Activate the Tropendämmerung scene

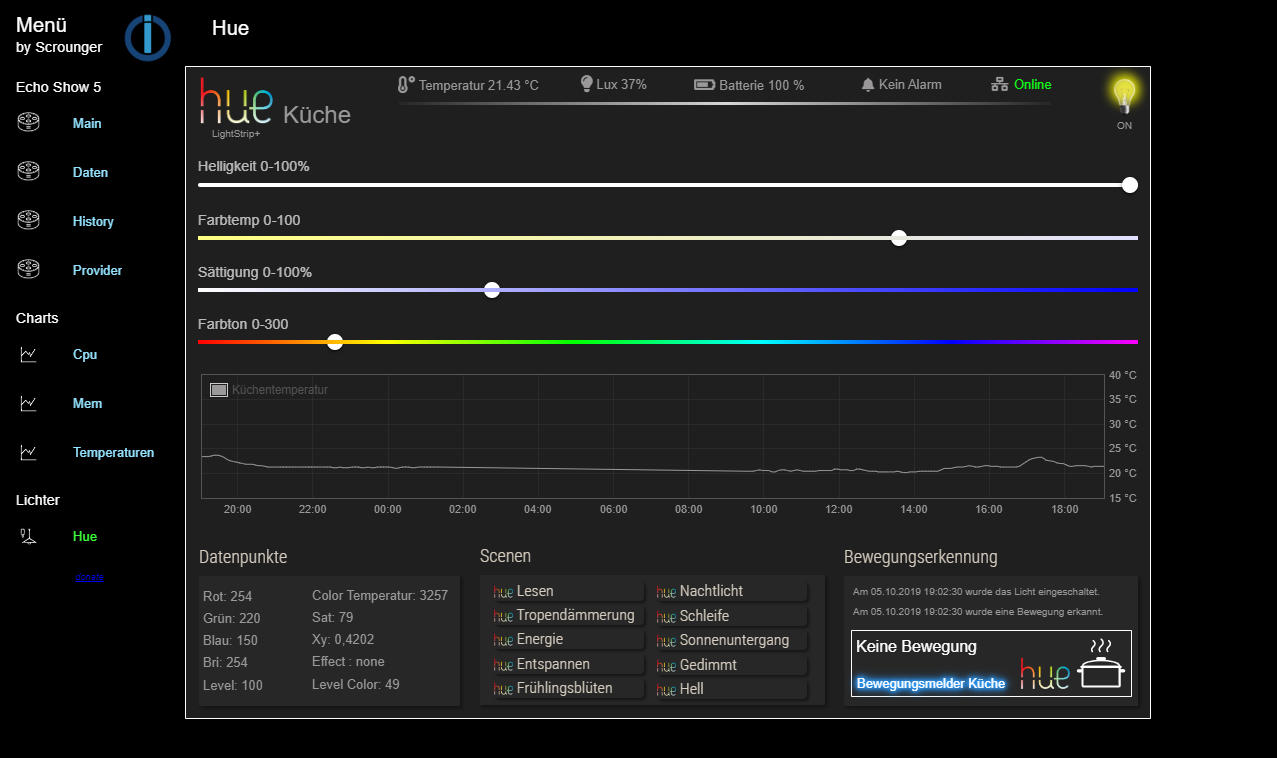click(x=566, y=615)
